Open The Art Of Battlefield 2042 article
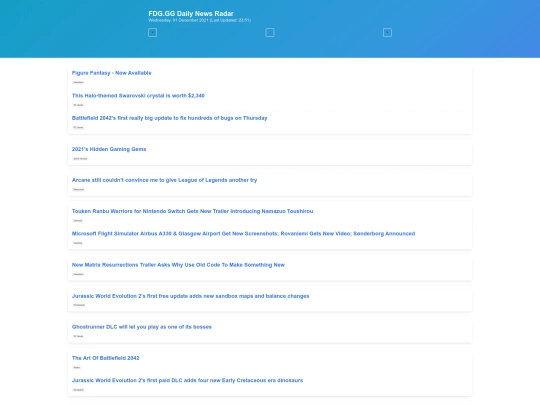 [105, 358]
